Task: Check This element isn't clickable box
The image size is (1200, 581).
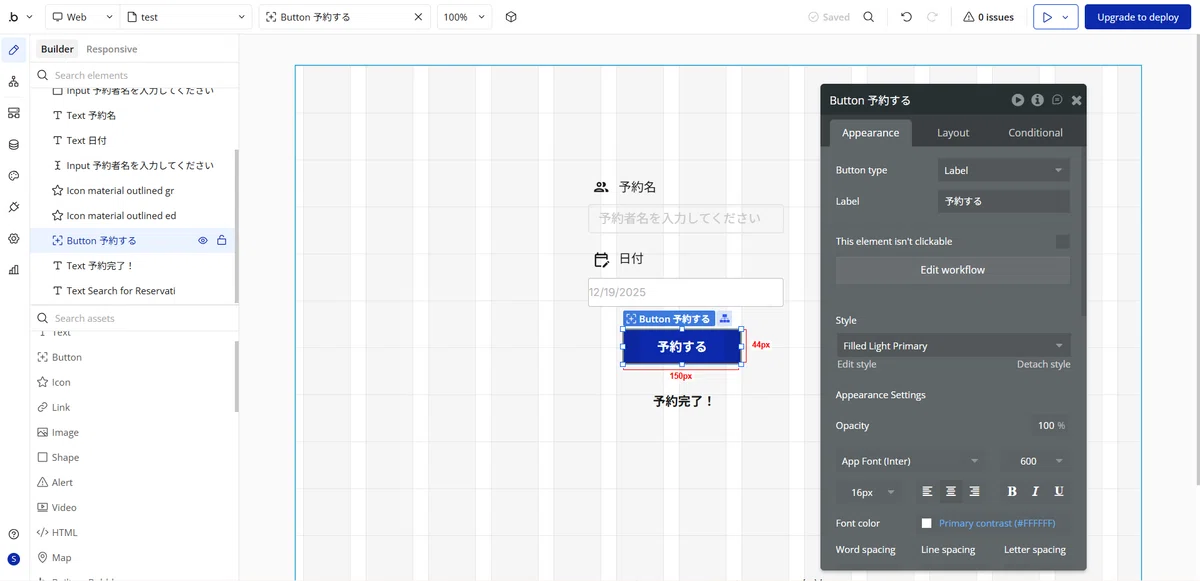Action: [x=1062, y=241]
